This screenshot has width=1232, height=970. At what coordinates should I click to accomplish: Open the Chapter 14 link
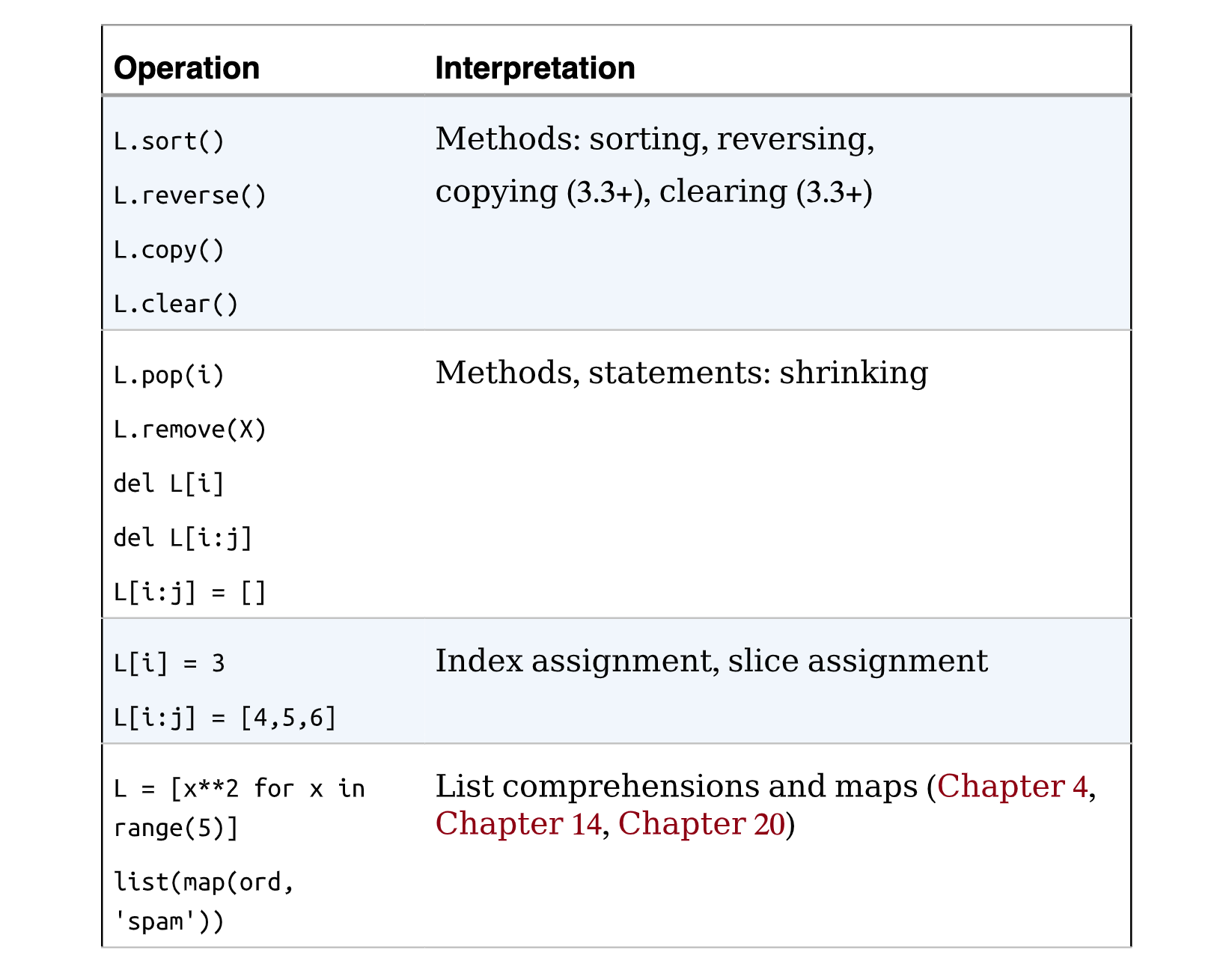tap(518, 823)
